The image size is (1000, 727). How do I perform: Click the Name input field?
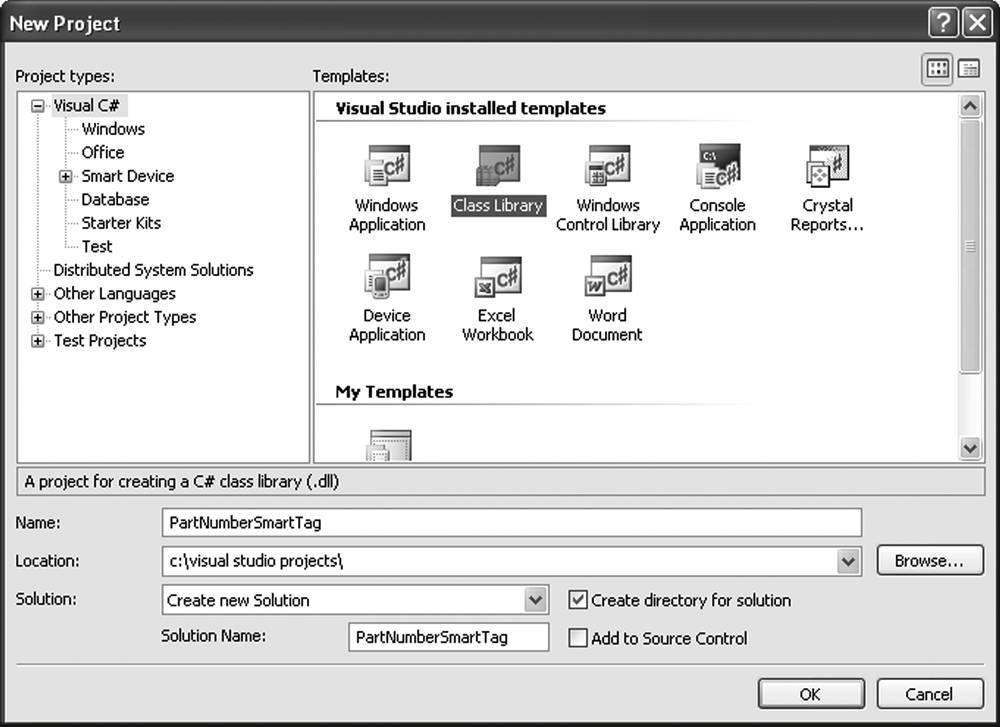pyautogui.click(x=511, y=523)
